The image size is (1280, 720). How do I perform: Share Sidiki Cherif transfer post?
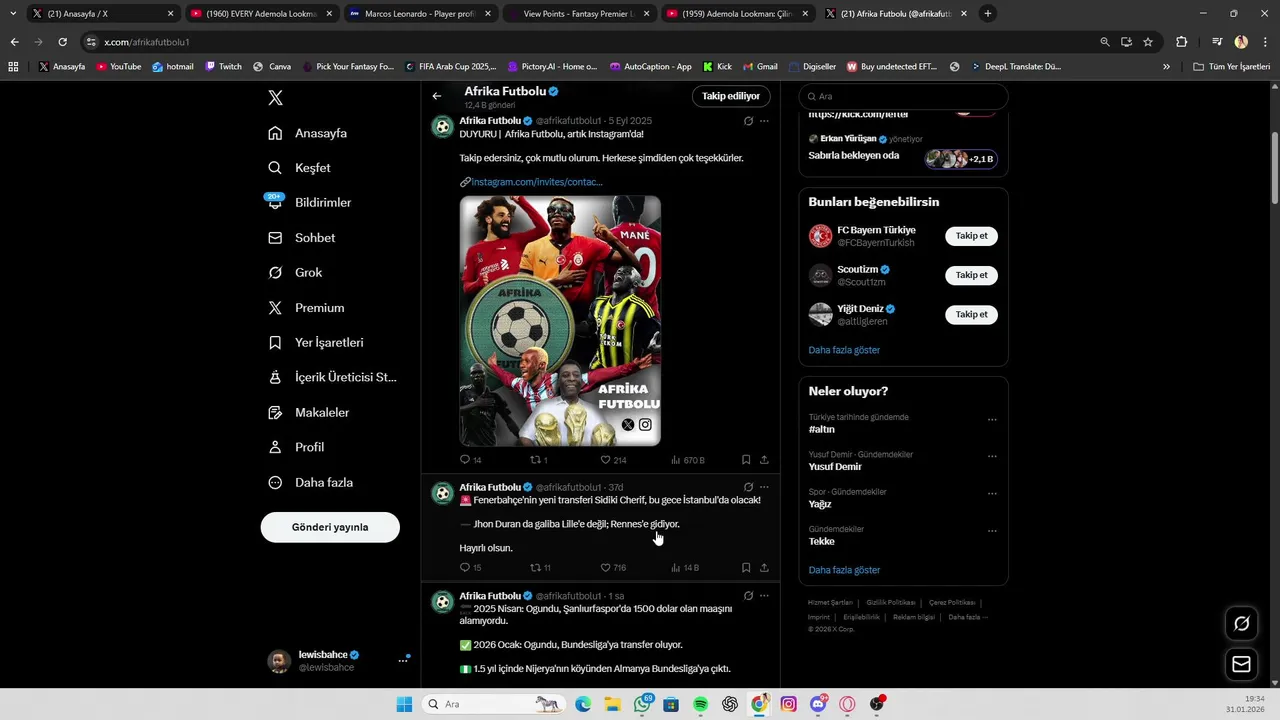764,567
